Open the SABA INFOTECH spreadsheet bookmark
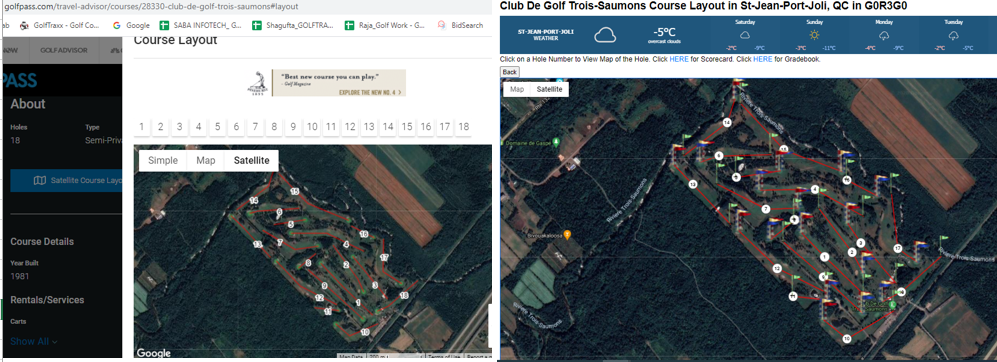Image resolution: width=997 pixels, height=362 pixels. tap(200, 25)
